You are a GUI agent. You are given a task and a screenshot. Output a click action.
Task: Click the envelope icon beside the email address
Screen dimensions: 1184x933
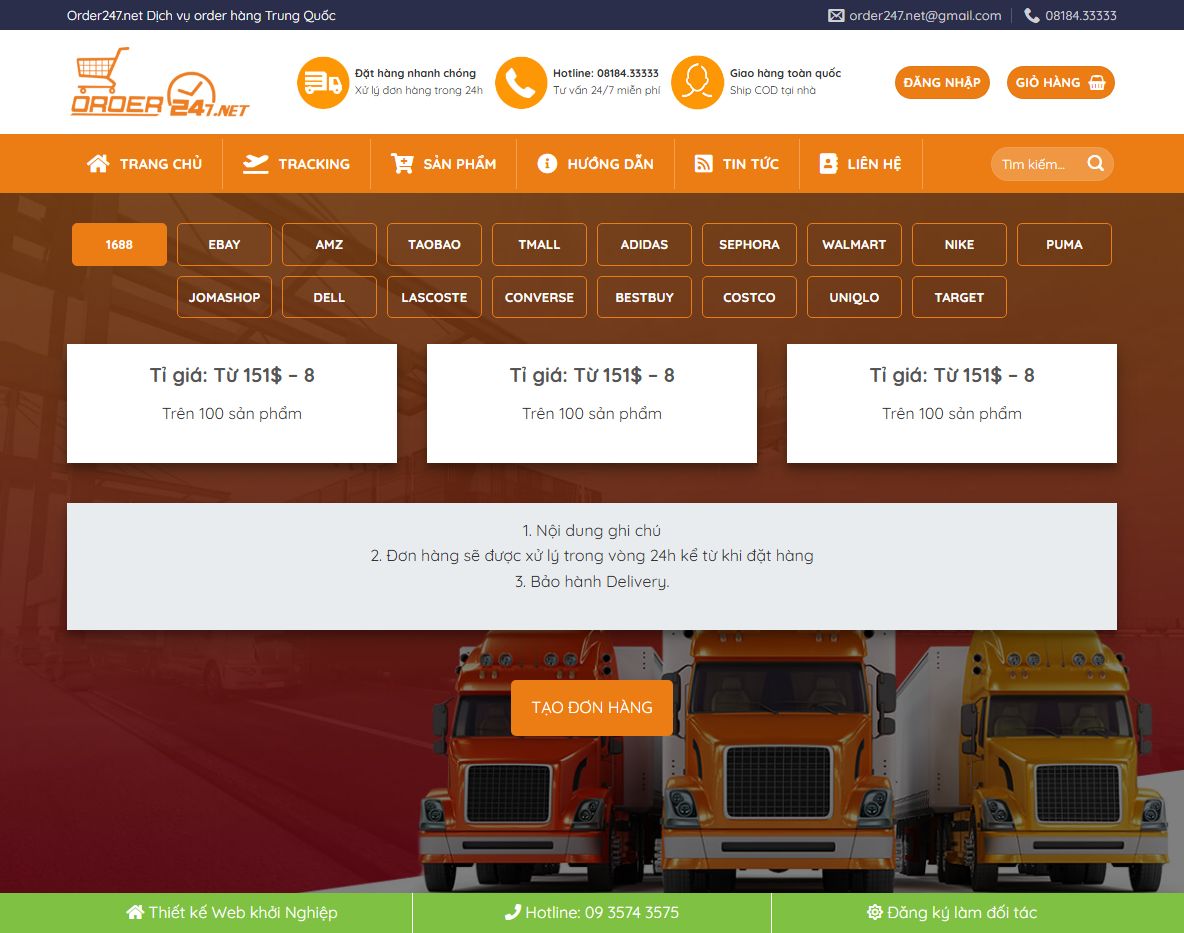[x=836, y=15]
